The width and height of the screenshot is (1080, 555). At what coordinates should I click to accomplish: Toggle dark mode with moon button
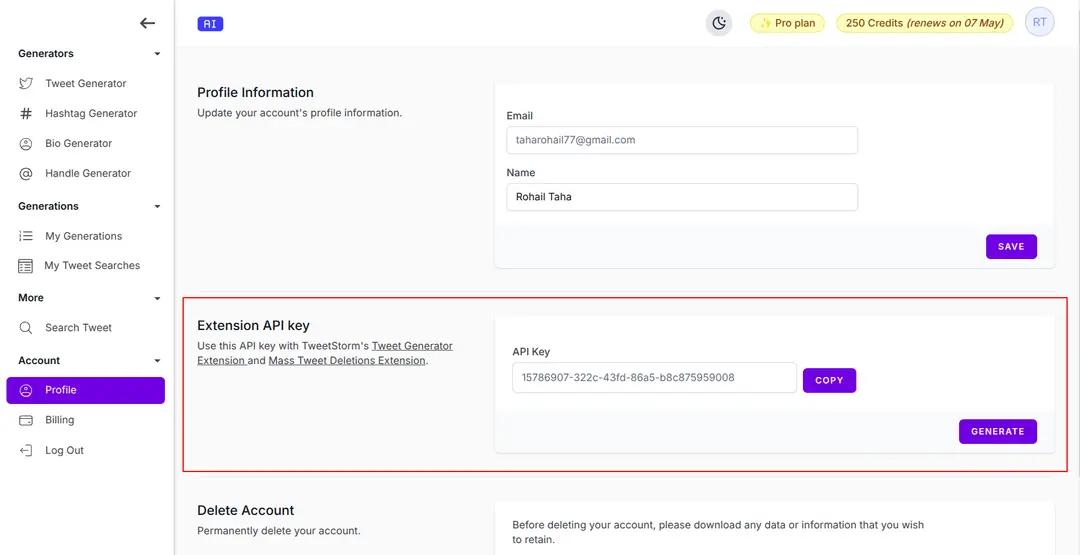pyautogui.click(x=719, y=23)
